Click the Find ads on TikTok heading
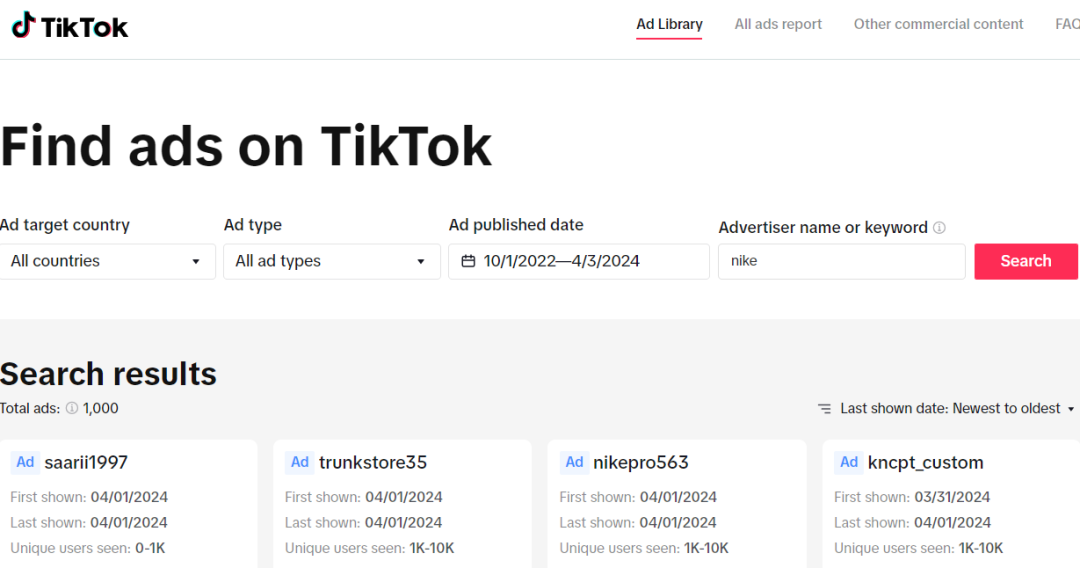 tap(246, 147)
